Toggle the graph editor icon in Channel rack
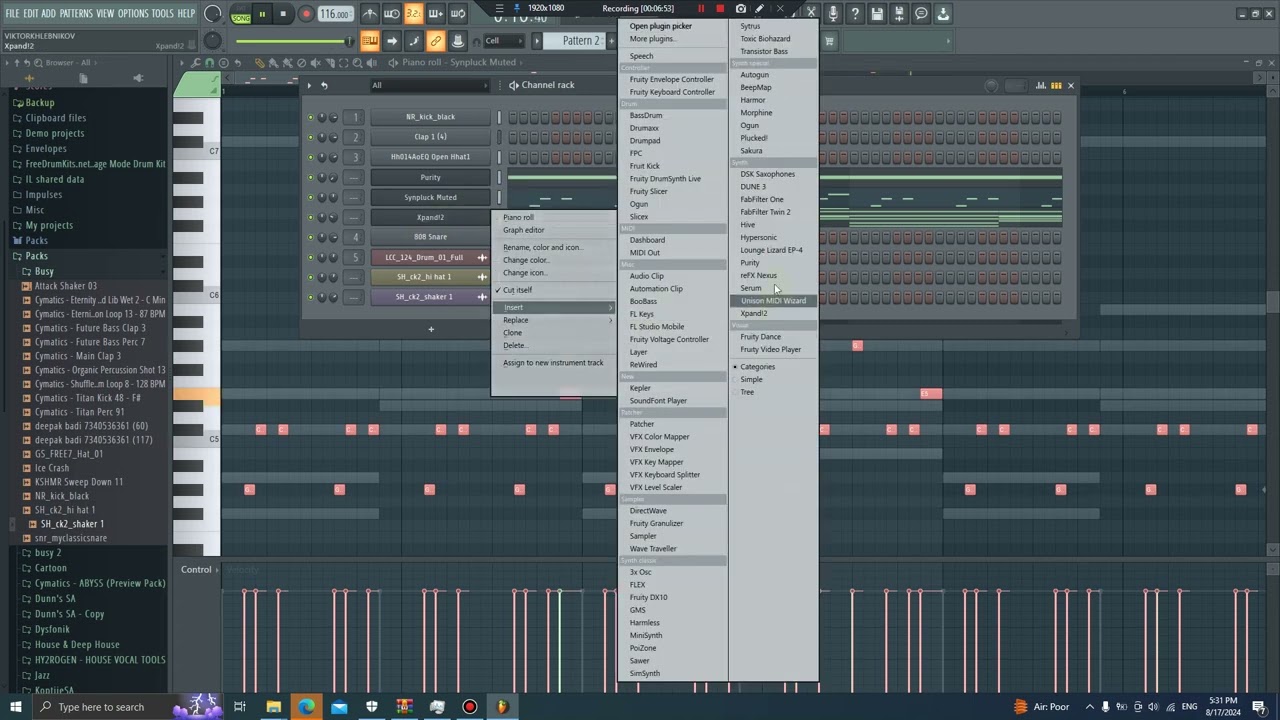1280x720 pixels. click(1041, 86)
